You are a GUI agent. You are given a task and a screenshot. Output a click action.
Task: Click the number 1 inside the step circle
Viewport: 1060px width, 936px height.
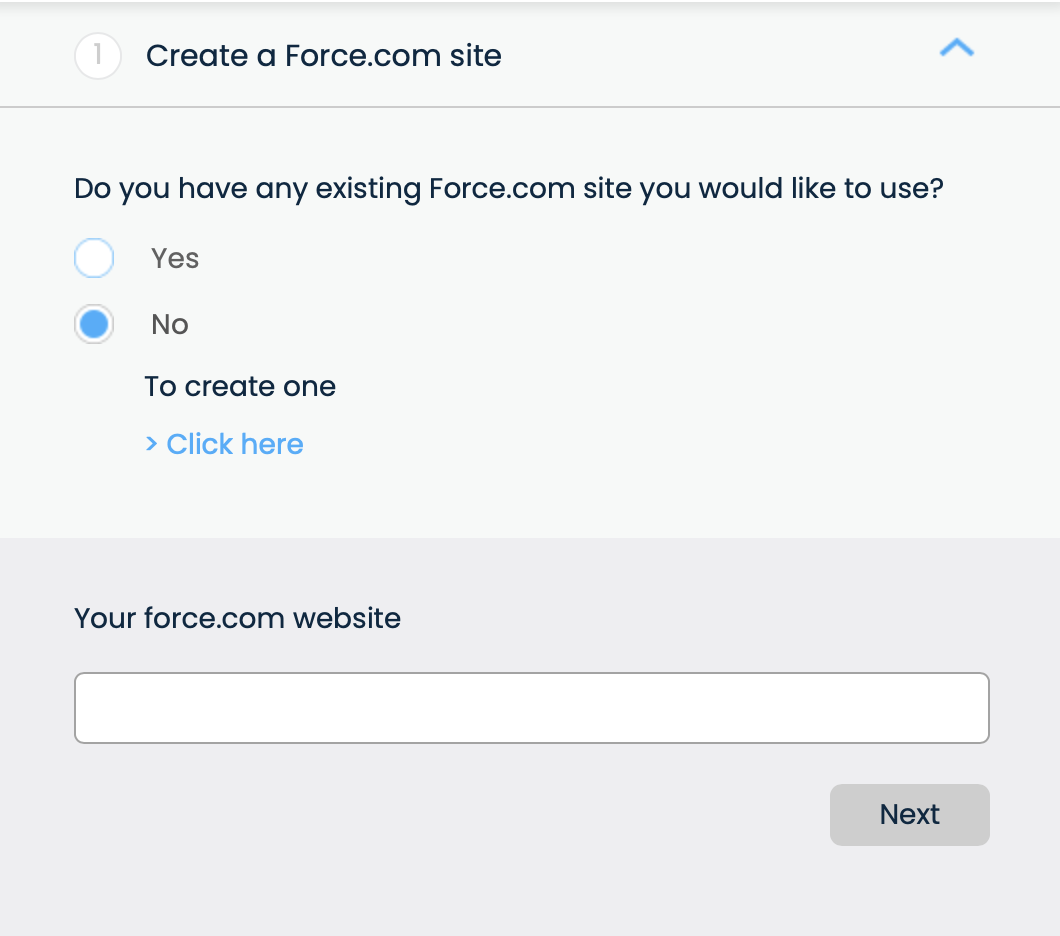[98, 56]
